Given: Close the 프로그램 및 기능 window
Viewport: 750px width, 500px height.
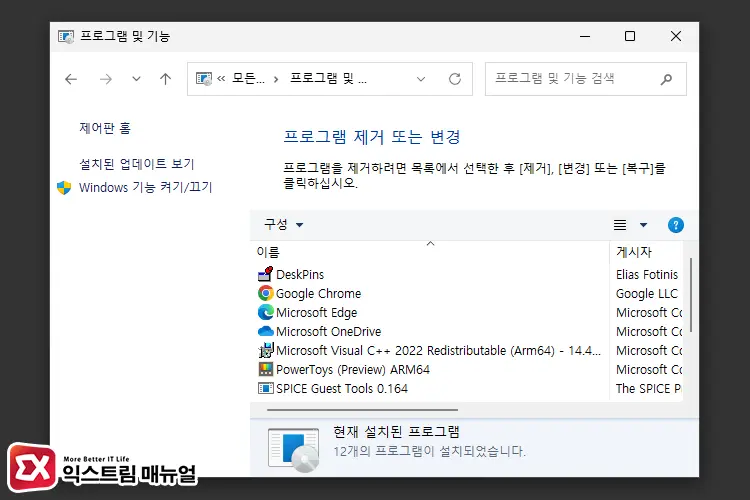Looking at the screenshot, I should [x=676, y=36].
